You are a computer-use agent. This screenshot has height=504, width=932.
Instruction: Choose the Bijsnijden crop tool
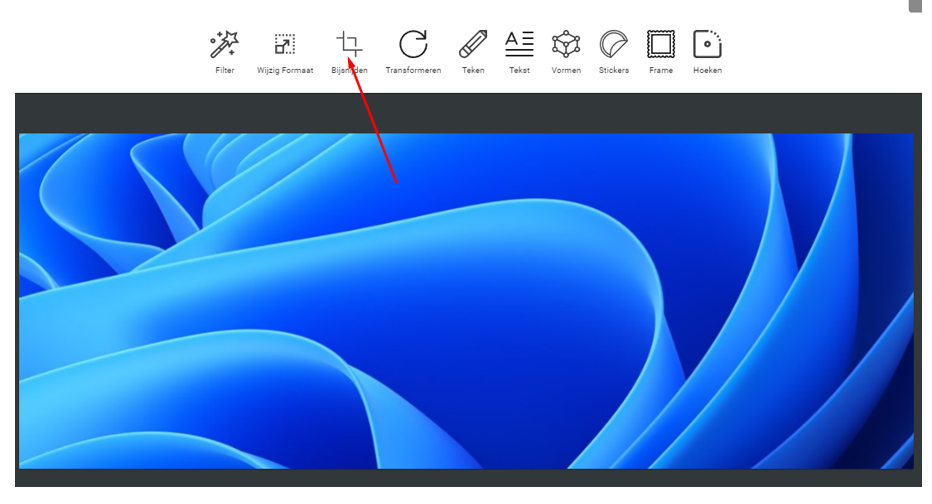click(350, 52)
